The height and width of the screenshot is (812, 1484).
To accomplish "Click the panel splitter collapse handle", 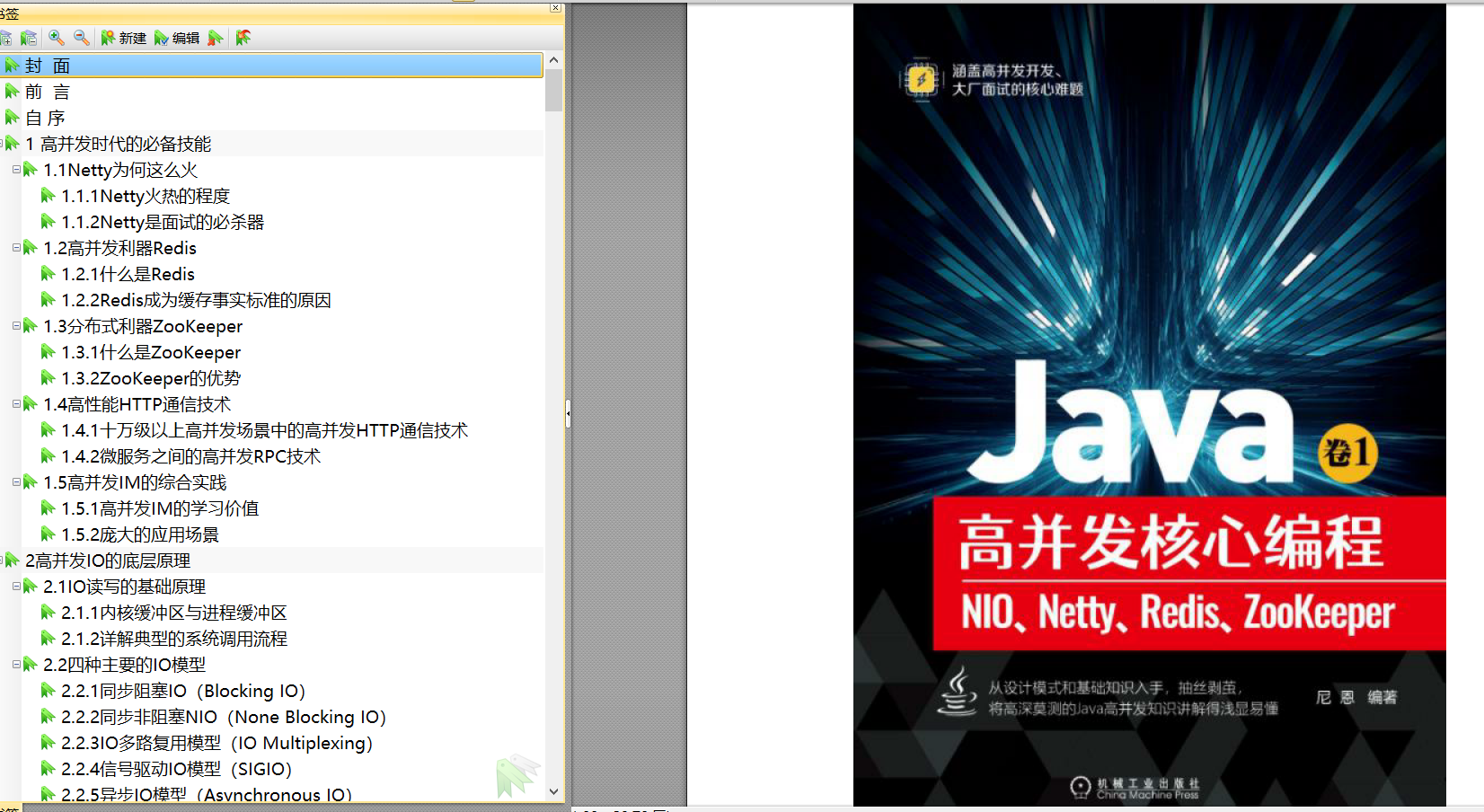I will tap(568, 413).
